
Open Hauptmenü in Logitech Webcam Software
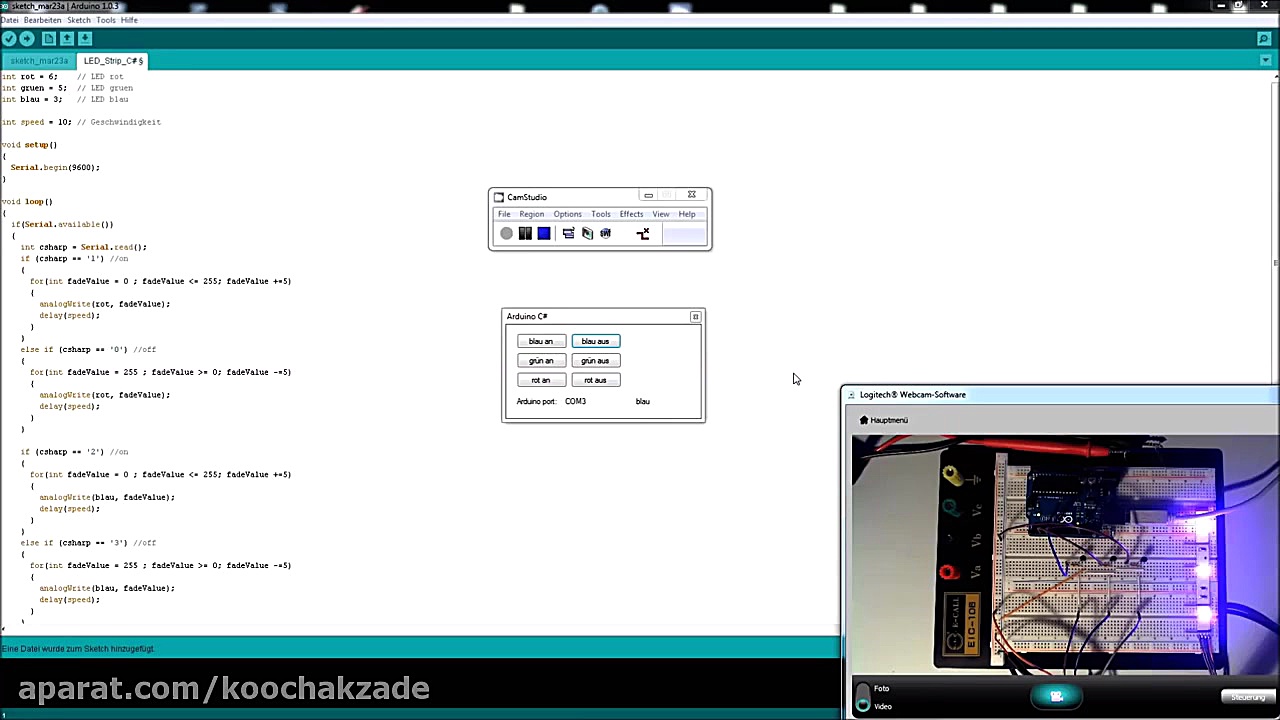coord(888,419)
